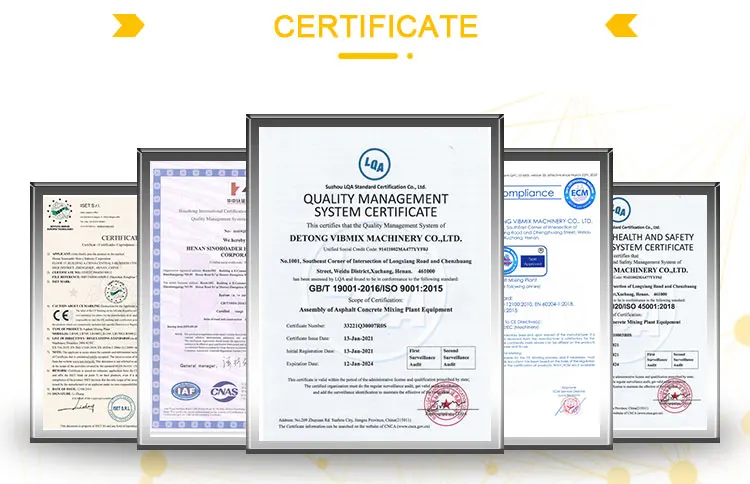Click the ISET star-circle logo at top
The width and height of the screenshot is (750, 484).
60,212
